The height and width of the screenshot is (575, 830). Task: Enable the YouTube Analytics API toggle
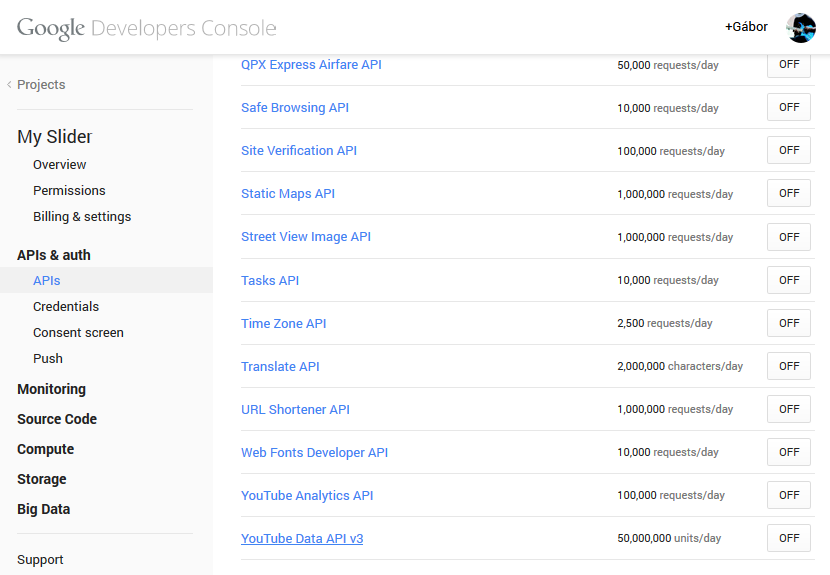point(789,495)
